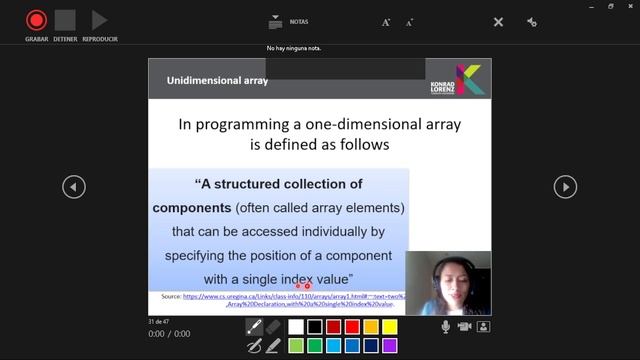This screenshot has width=640, height=360.
Task: Open the cs.uregina.ca source link
Action: pyautogui.click(x=294, y=300)
